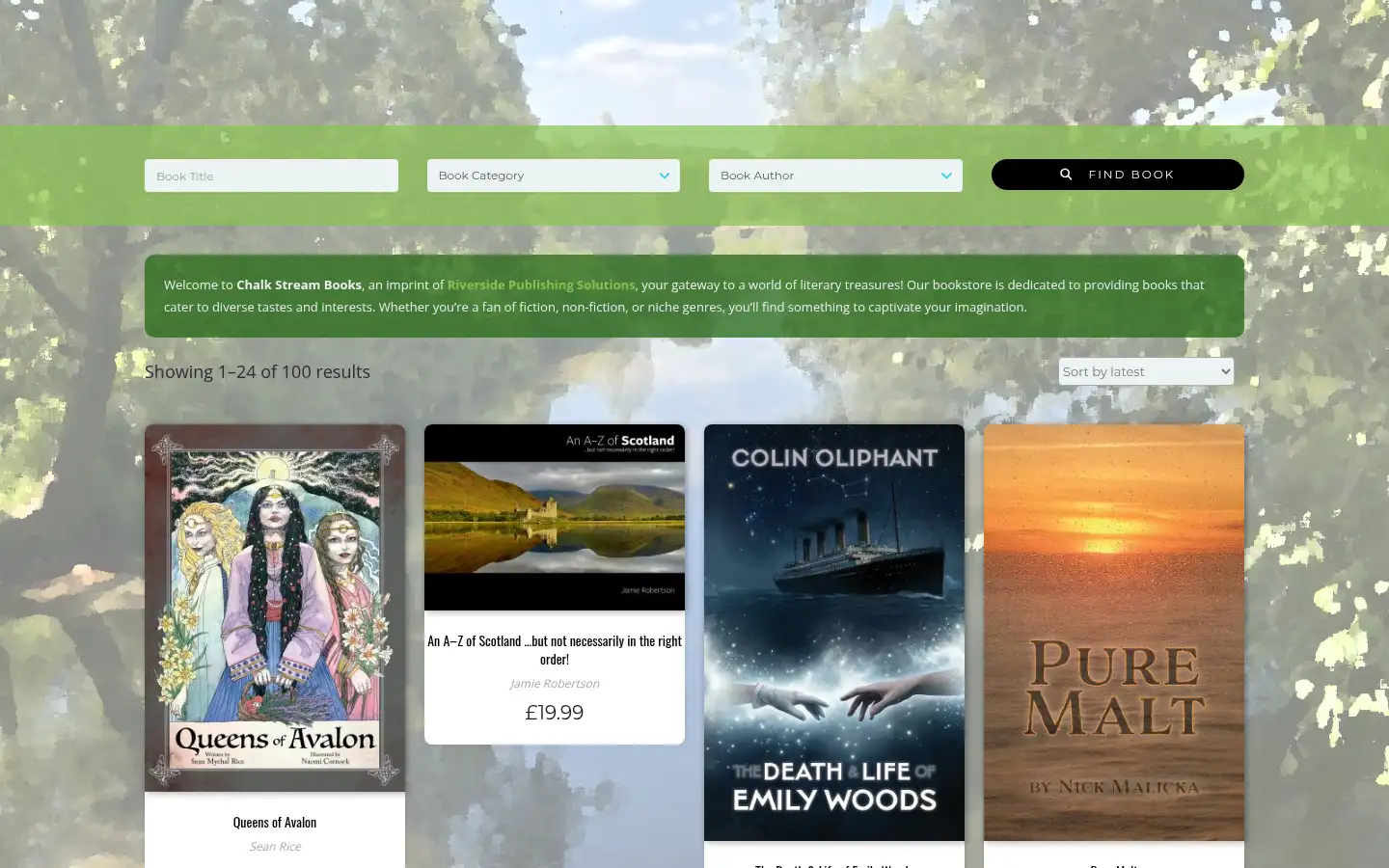Open the Queens of Avalon cover image
This screenshot has width=1389, height=868.
[x=275, y=609]
